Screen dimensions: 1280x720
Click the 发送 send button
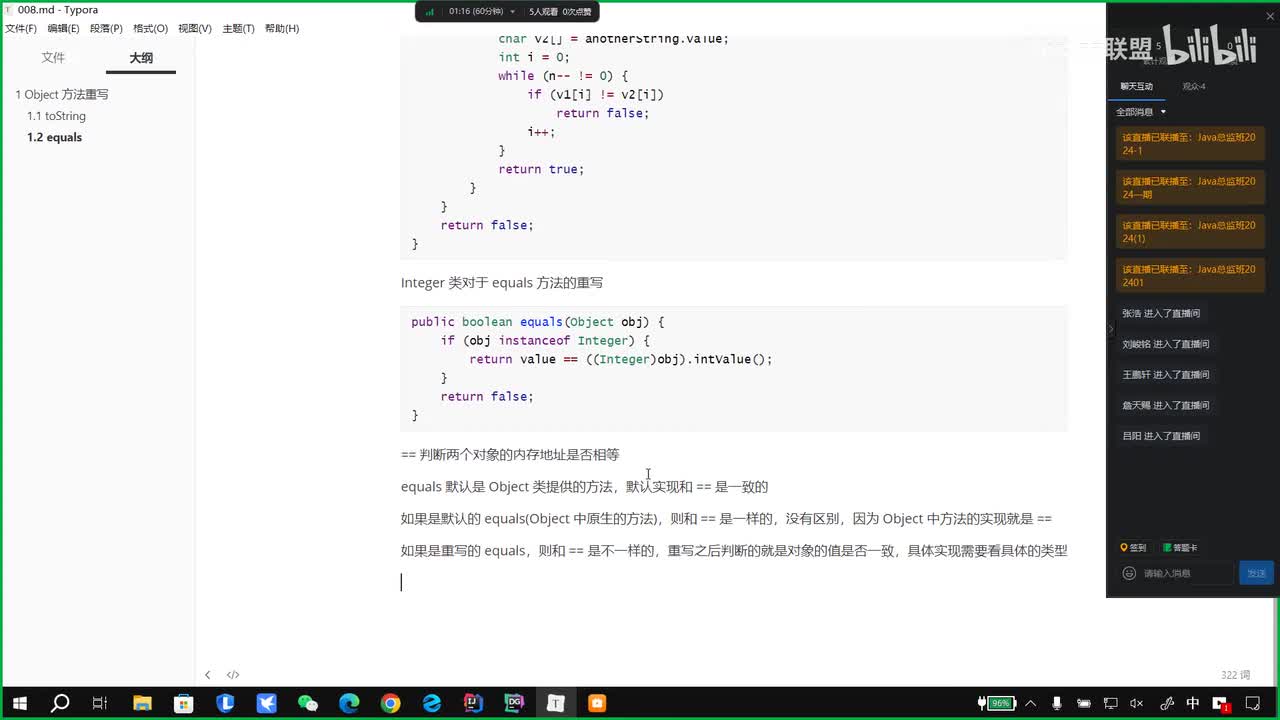coord(1256,573)
